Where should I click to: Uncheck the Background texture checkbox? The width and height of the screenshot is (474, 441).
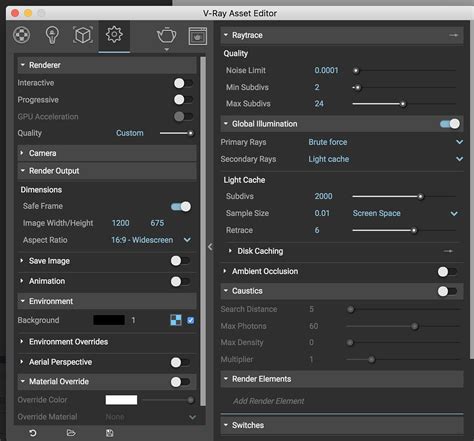pyautogui.click(x=191, y=320)
